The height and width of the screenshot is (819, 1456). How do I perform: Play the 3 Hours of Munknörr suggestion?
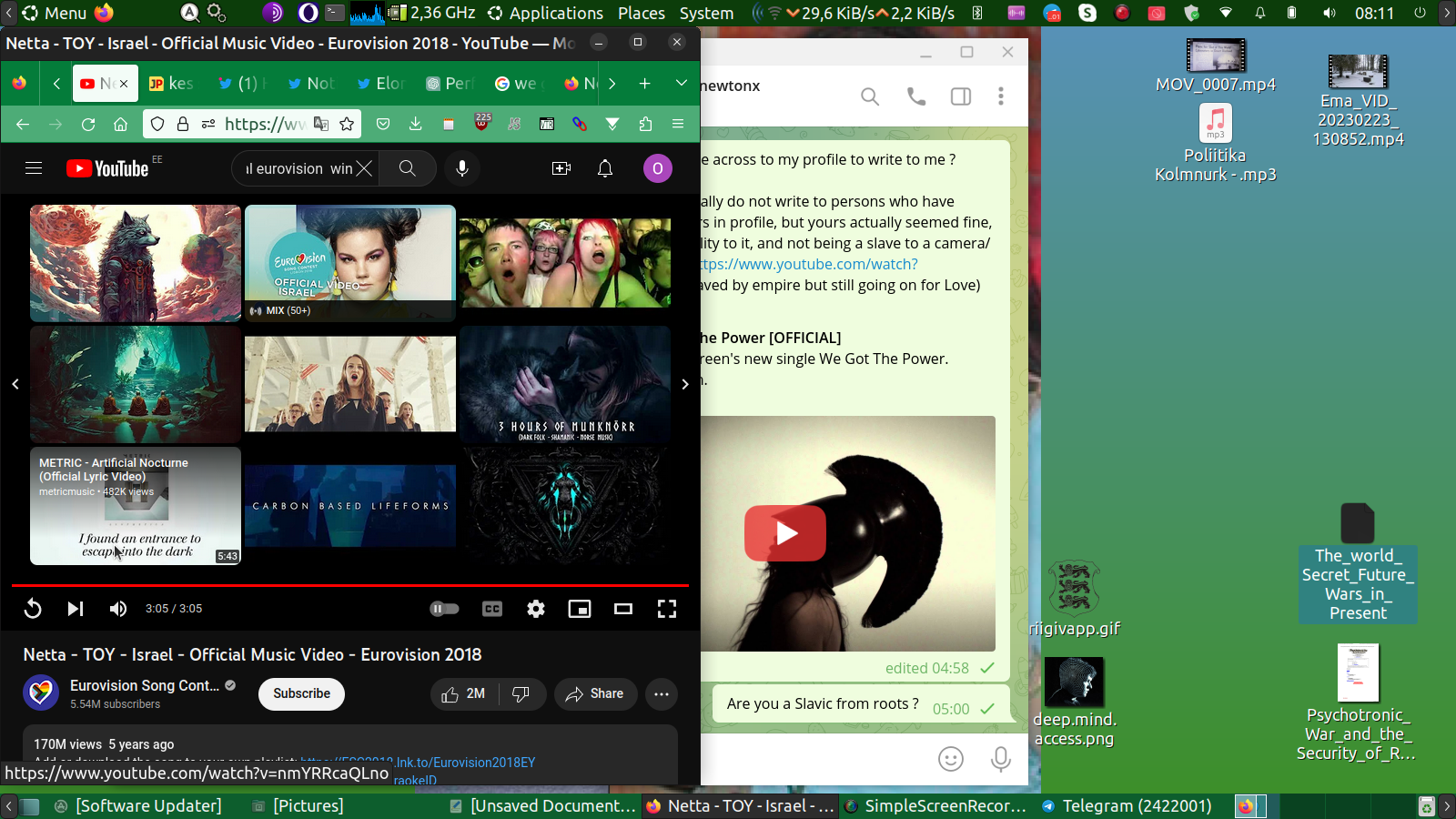[x=565, y=384]
